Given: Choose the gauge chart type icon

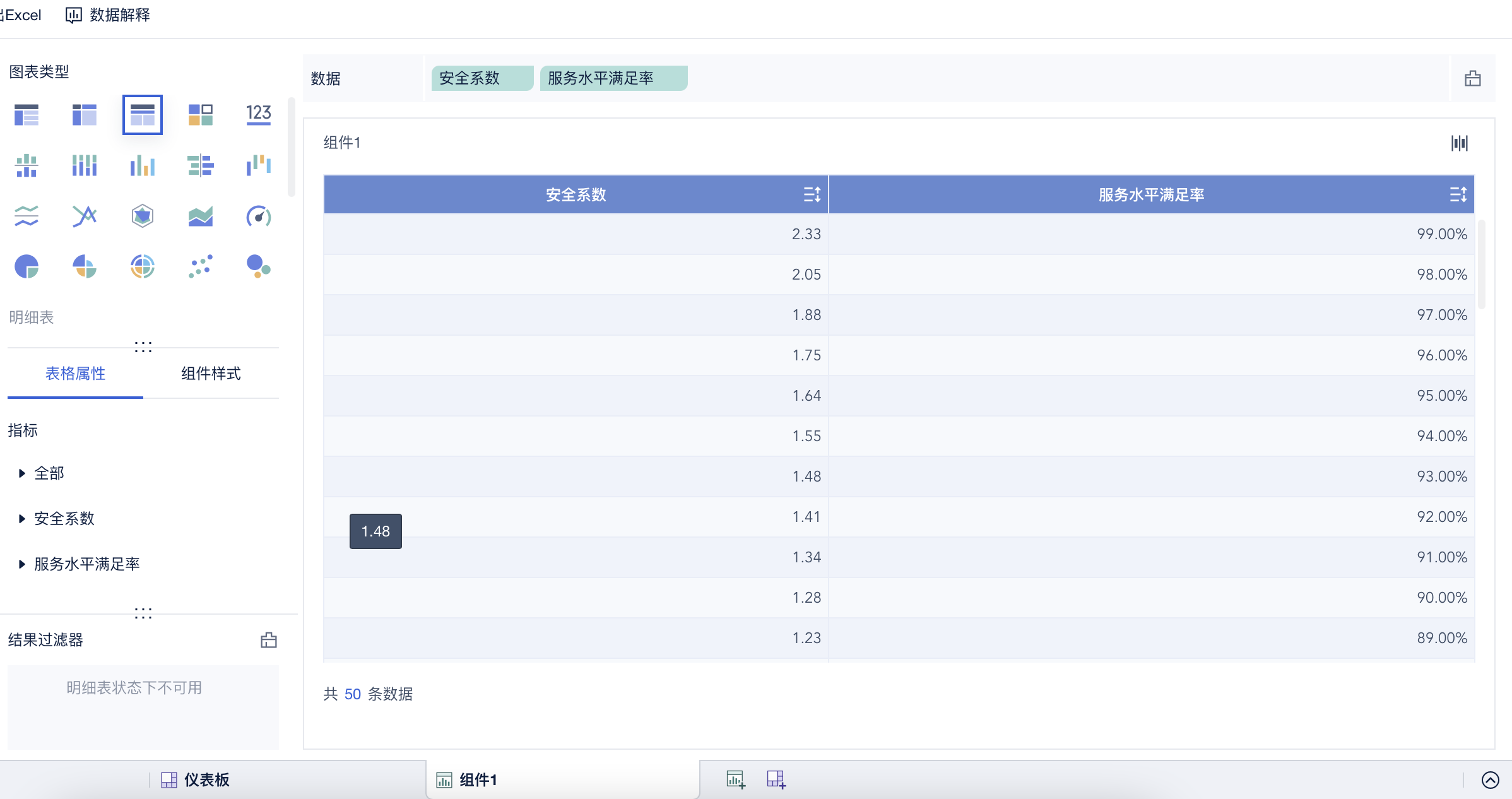Looking at the screenshot, I should (x=258, y=216).
